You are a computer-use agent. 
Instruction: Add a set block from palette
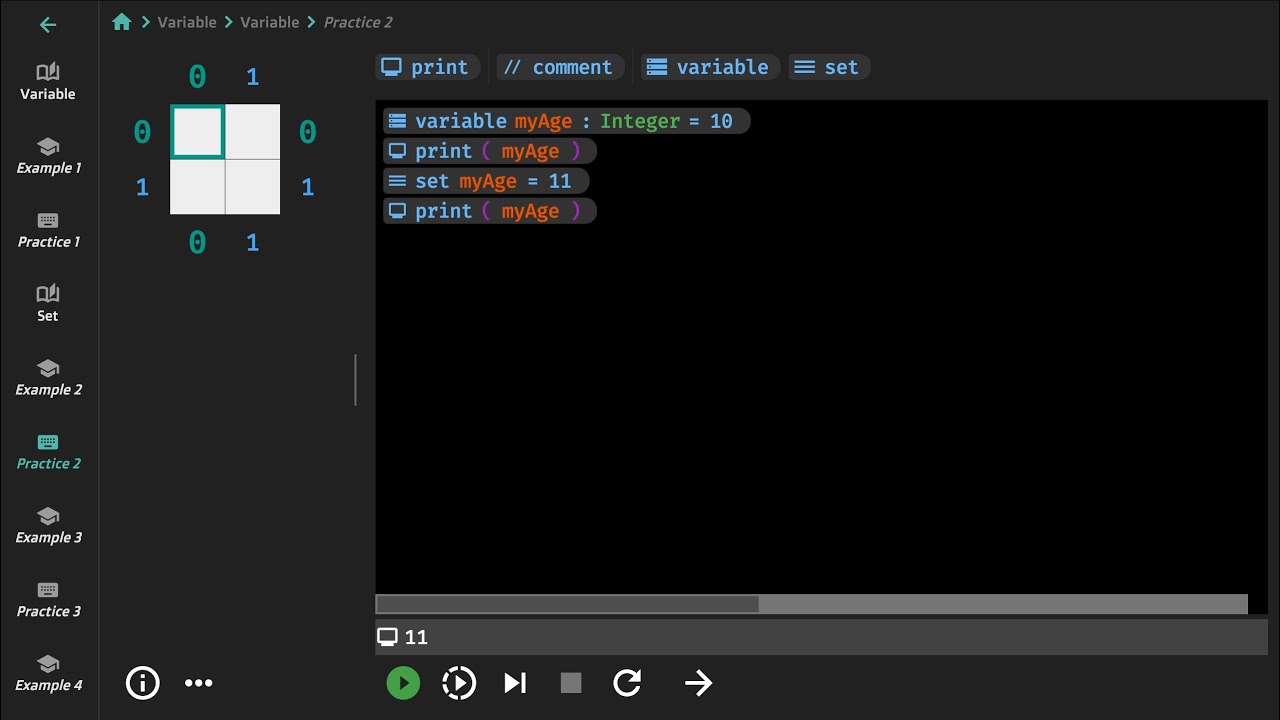829,67
